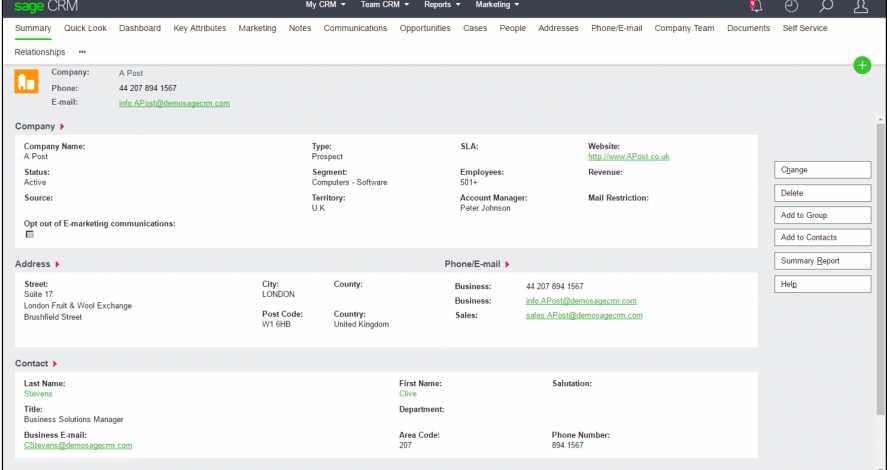Click the London Fruit & Wool Exchange text
The height and width of the screenshot is (470, 890).
tap(78, 306)
